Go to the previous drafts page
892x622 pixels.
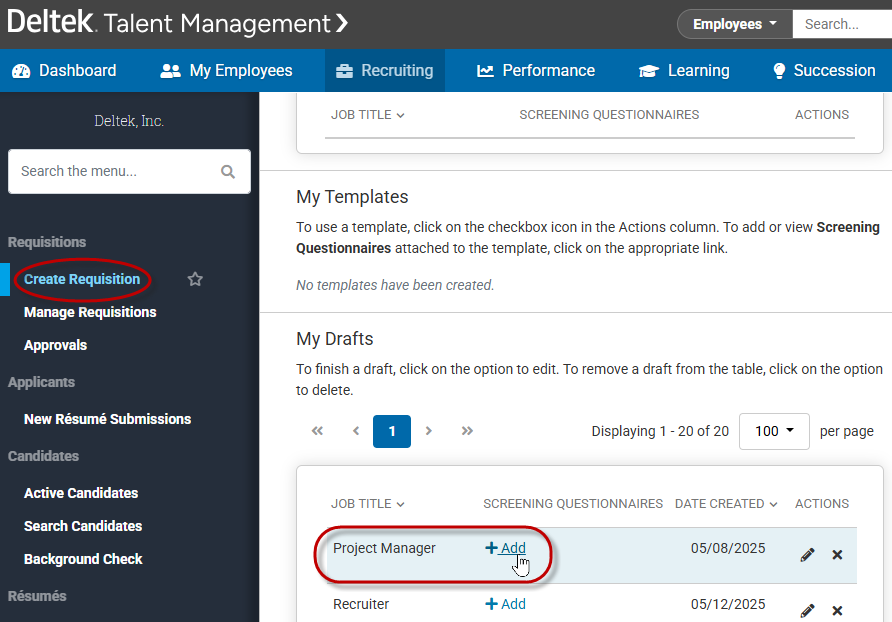(x=356, y=431)
